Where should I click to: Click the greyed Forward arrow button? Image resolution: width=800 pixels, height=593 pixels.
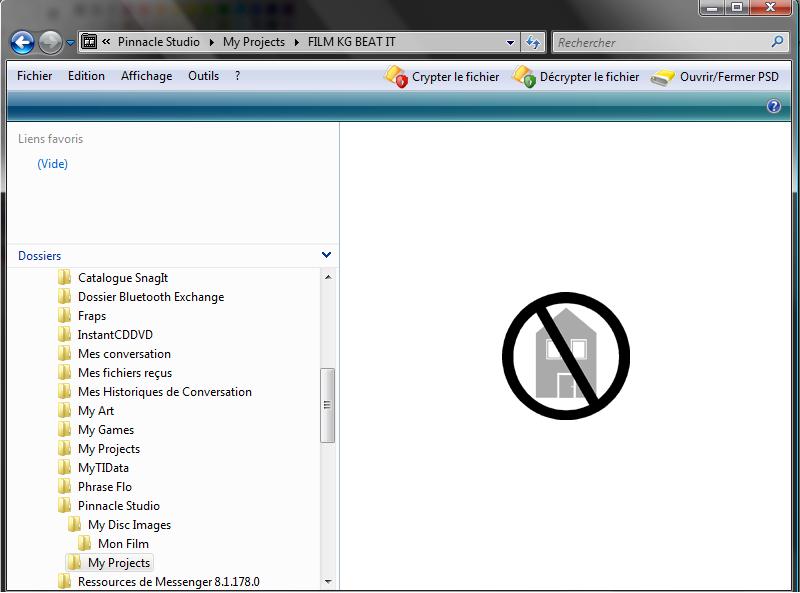coord(50,42)
